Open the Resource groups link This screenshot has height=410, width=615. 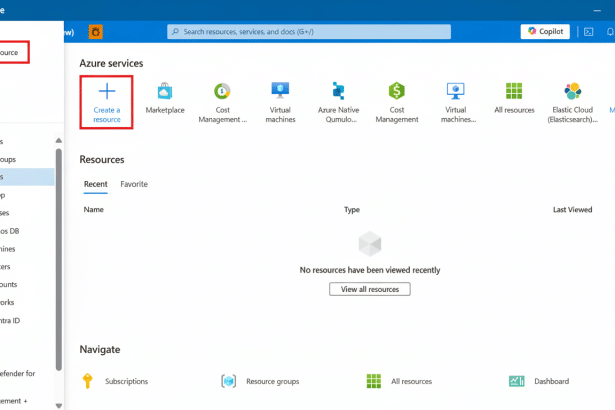click(273, 381)
